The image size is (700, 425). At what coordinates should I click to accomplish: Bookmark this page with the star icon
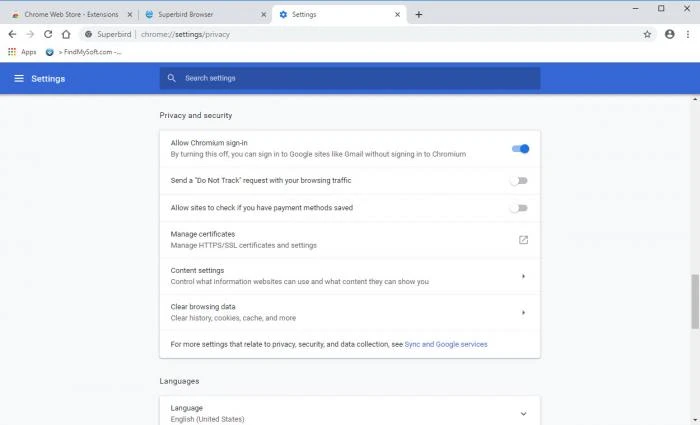click(x=647, y=34)
